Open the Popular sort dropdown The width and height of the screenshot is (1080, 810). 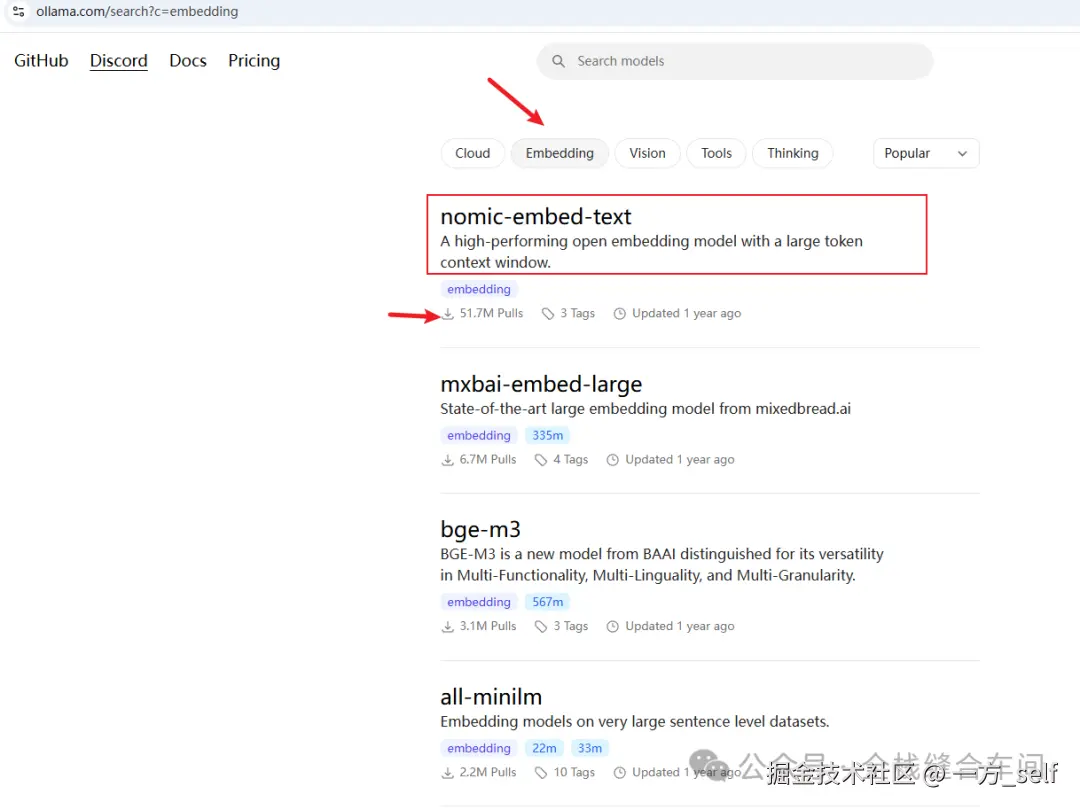926,153
